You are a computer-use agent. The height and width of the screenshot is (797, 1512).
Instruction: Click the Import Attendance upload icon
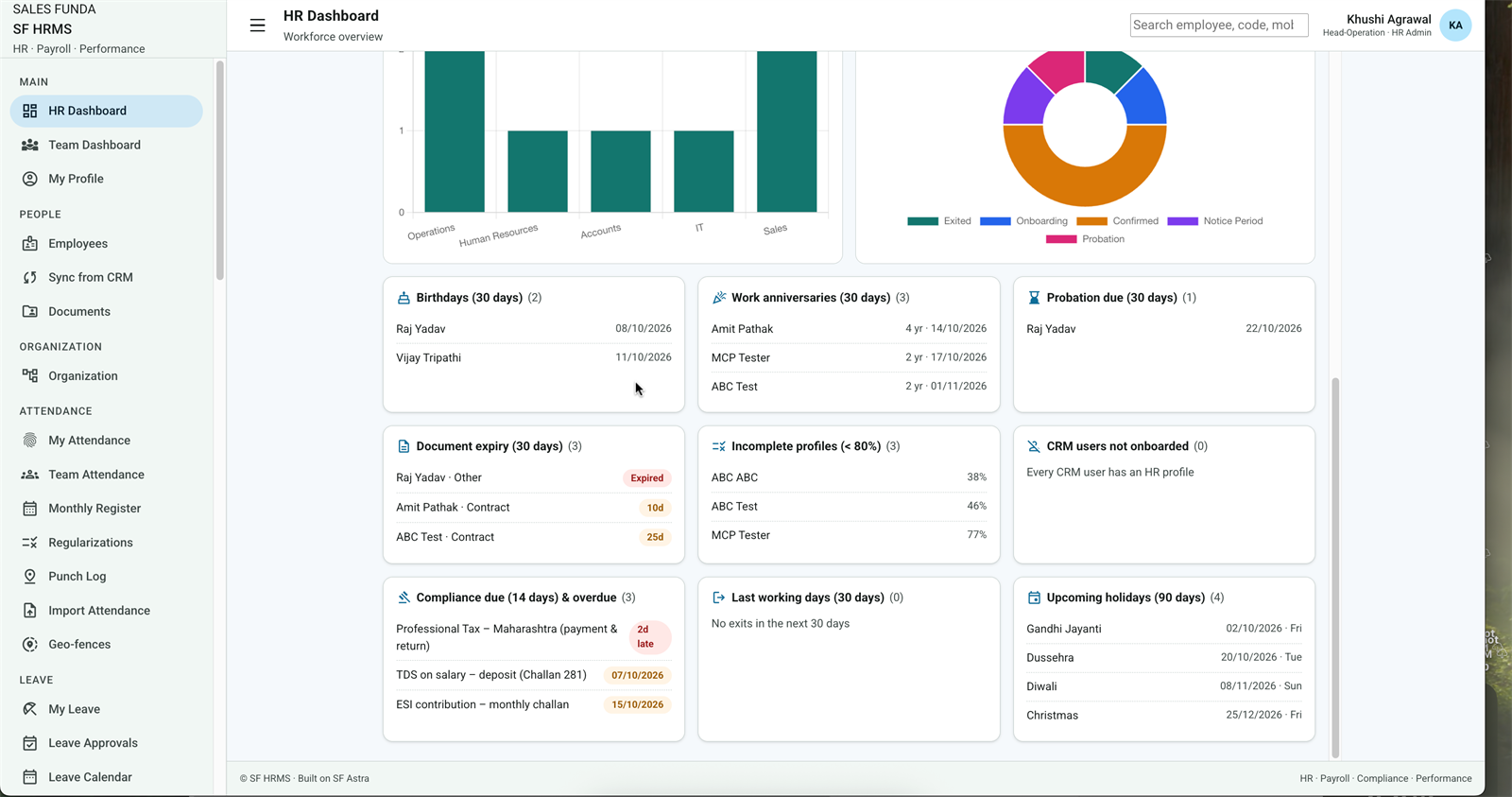[30, 611]
